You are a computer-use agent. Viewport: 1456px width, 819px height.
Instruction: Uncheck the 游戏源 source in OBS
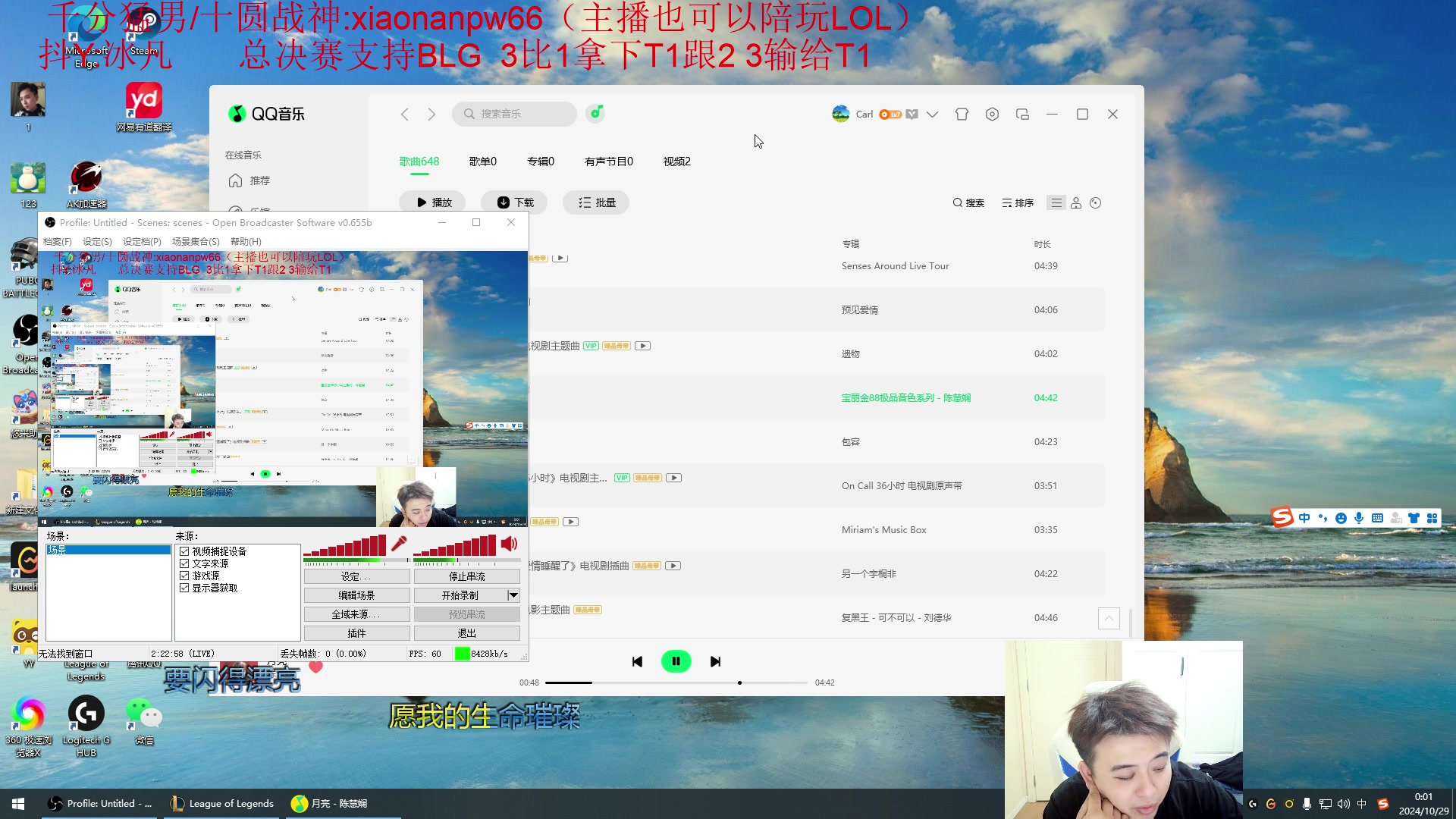coord(184,576)
